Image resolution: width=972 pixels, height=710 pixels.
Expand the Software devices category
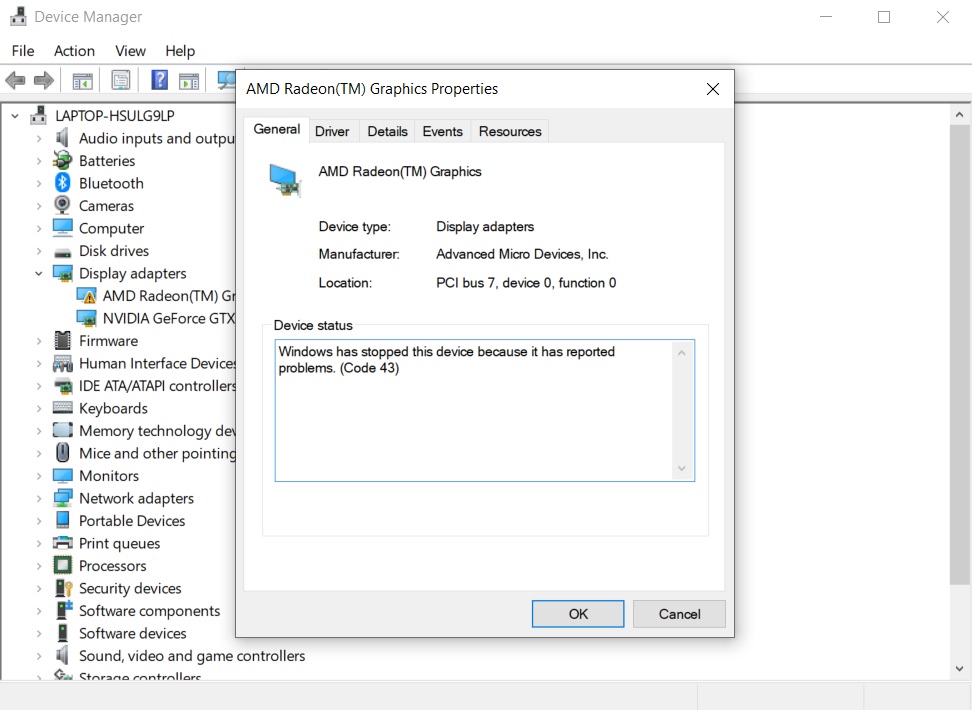coord(38,633)
